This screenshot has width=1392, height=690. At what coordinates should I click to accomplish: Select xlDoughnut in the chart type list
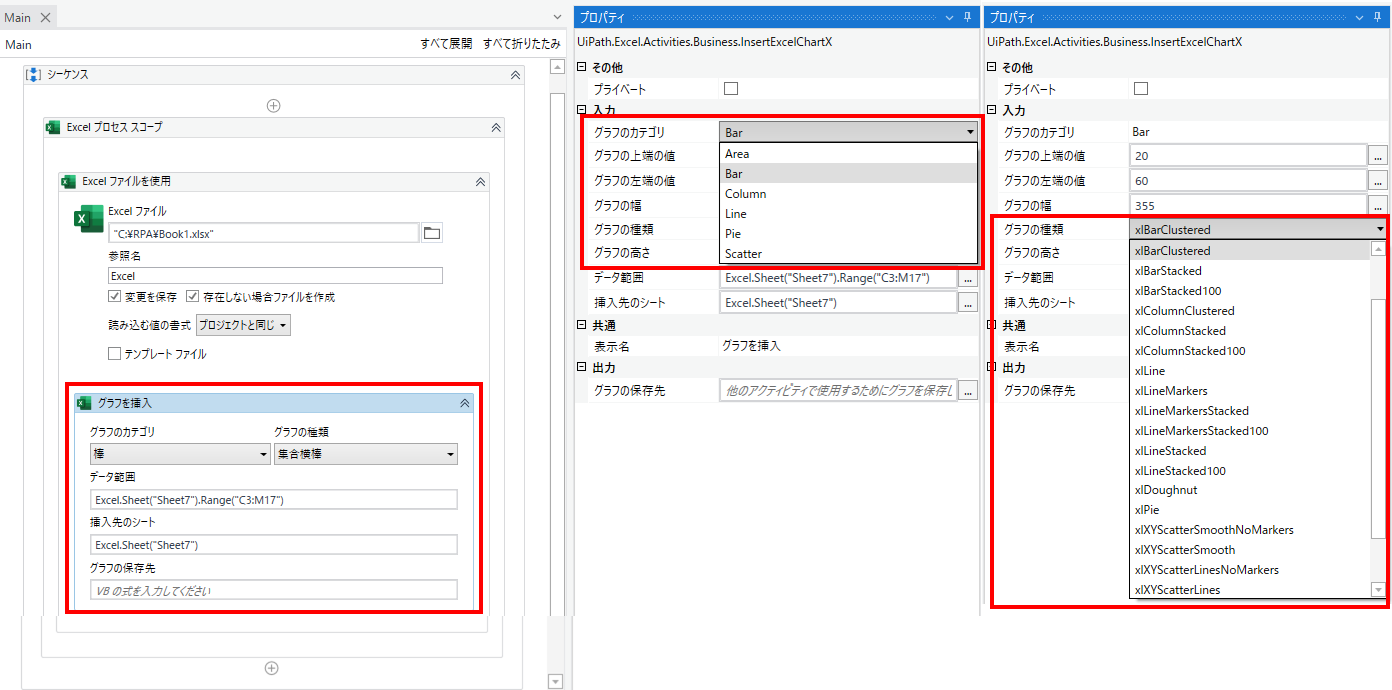click(1251, 490)
